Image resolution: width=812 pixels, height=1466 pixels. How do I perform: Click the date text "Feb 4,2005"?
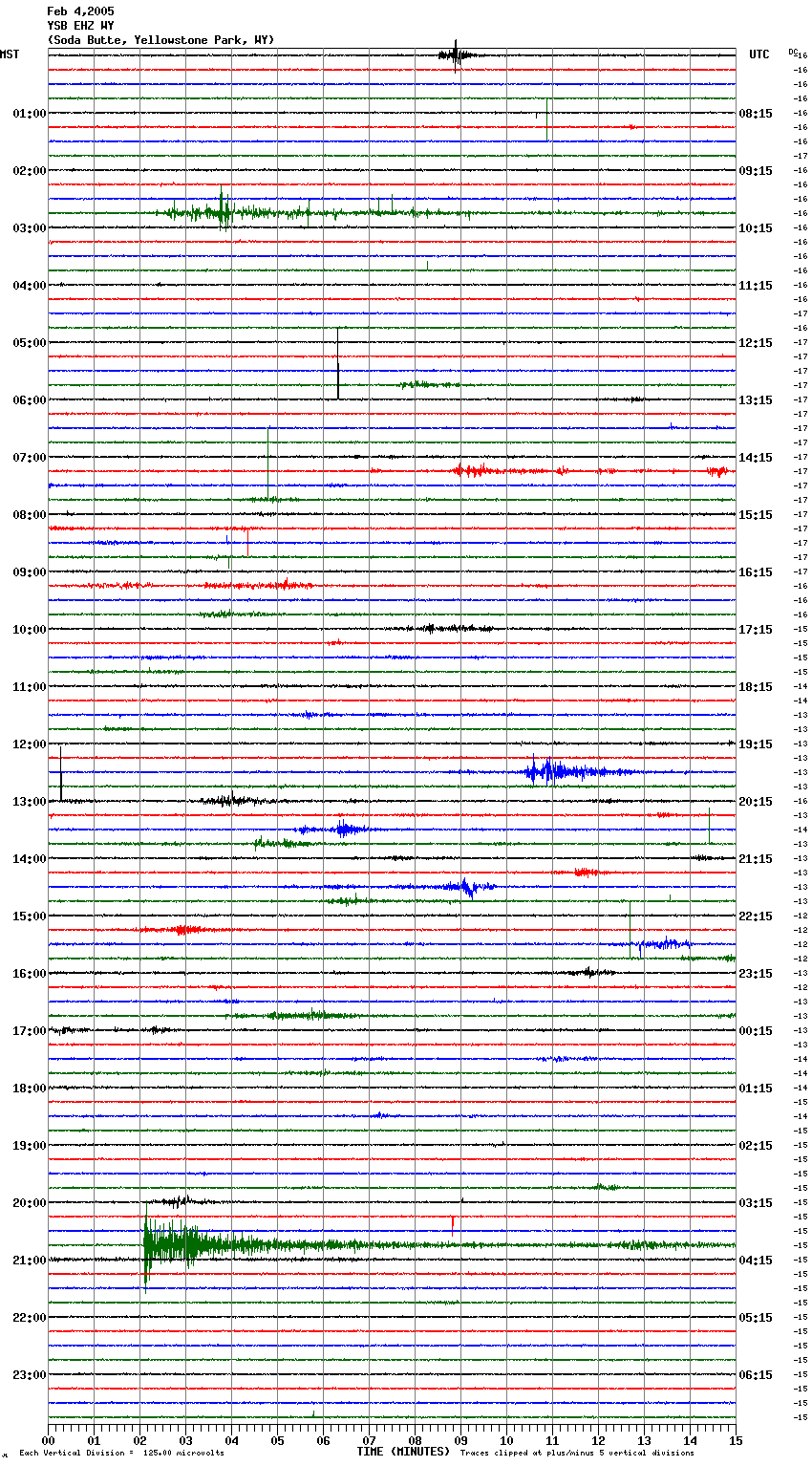pyautogui.click(x=80, y=11)
